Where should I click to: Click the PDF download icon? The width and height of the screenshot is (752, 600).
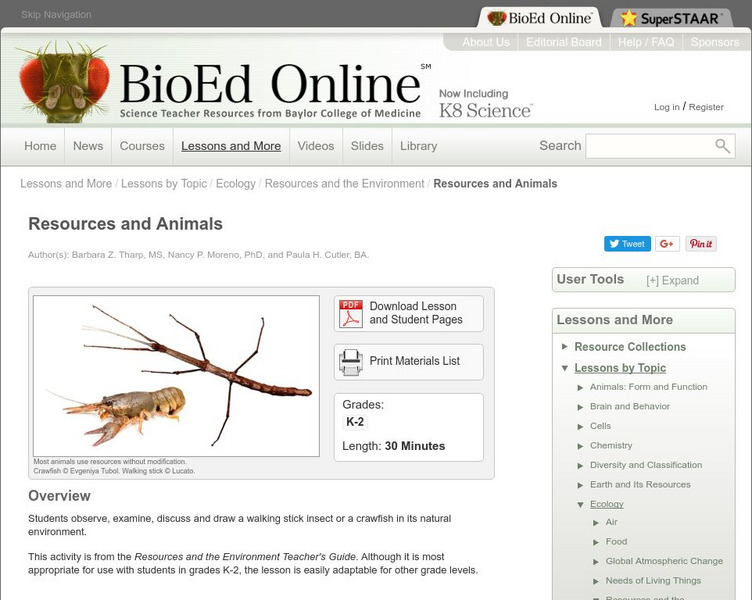[x=351, y=314]
